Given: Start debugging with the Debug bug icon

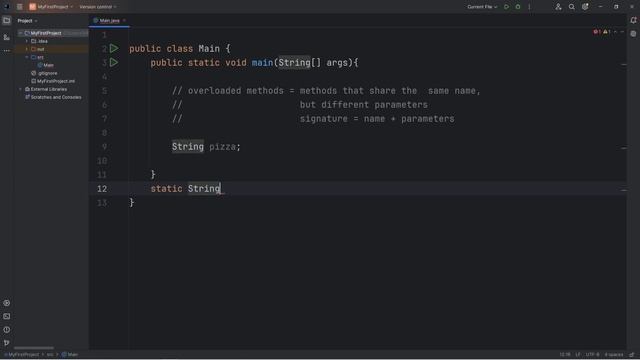Looking at the screenshot, I should click(x=518, y=7).
